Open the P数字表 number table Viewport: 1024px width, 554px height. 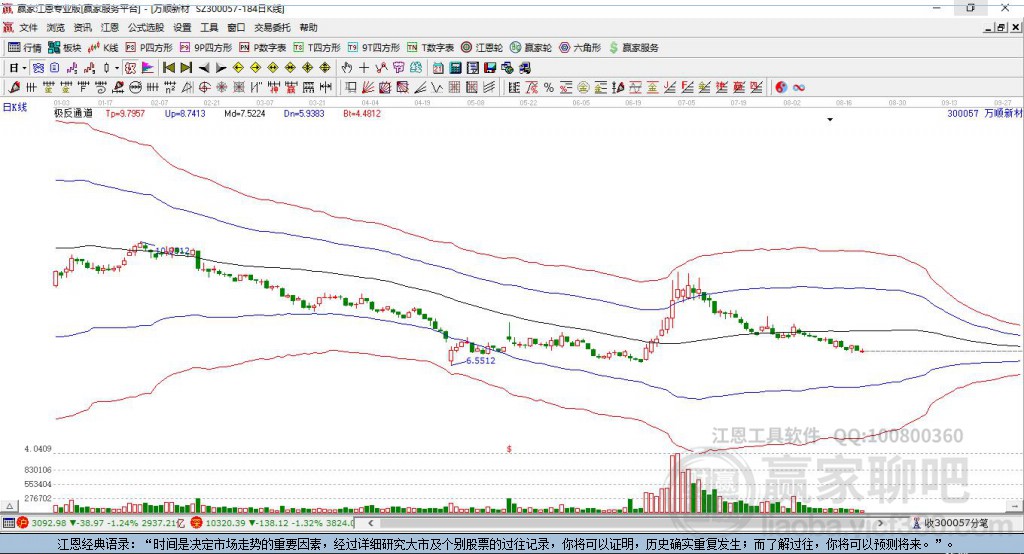pos(263,48)
